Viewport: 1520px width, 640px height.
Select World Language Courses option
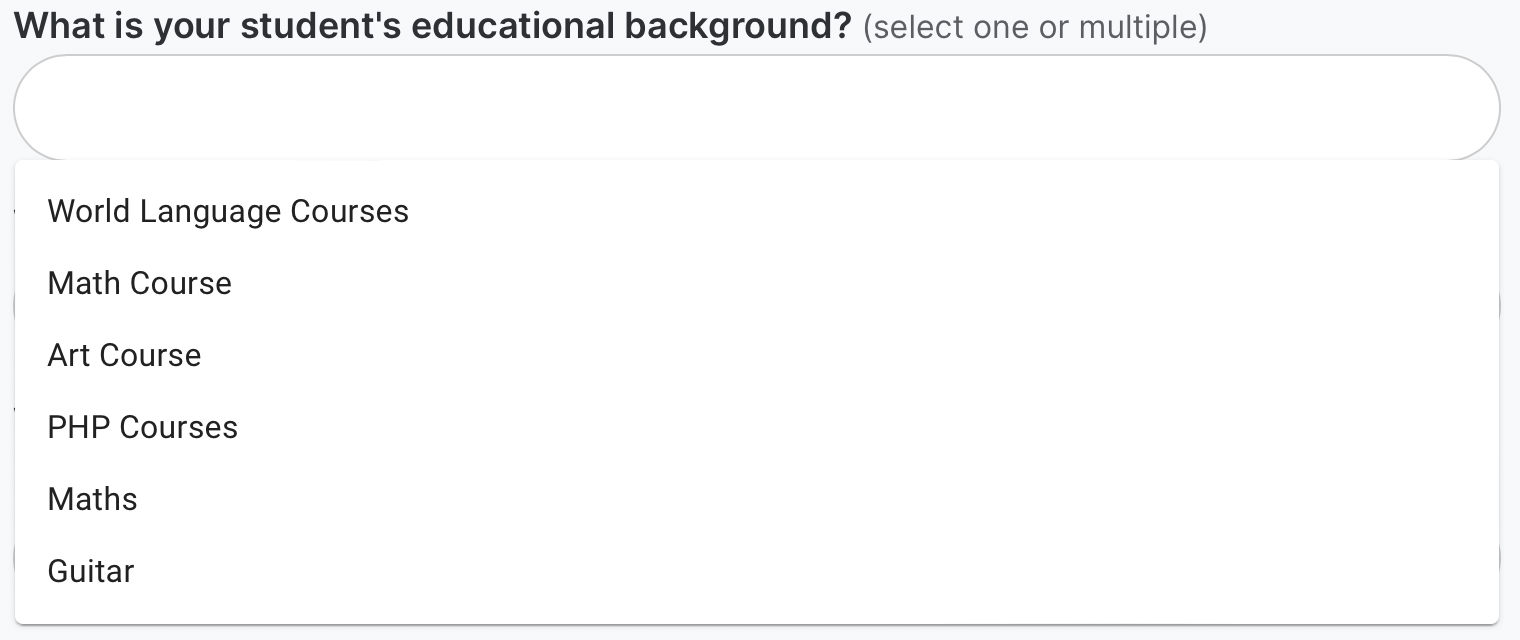[228, 212]
